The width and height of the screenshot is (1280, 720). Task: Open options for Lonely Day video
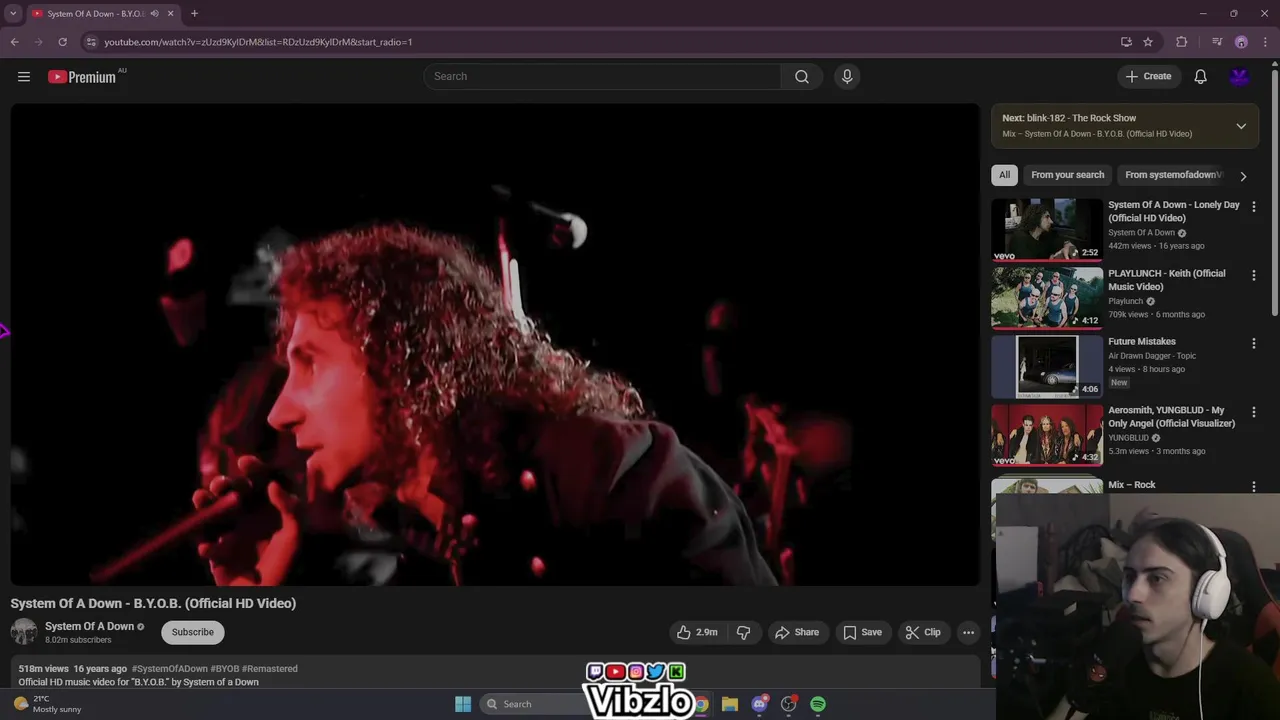pos(1254,207)
